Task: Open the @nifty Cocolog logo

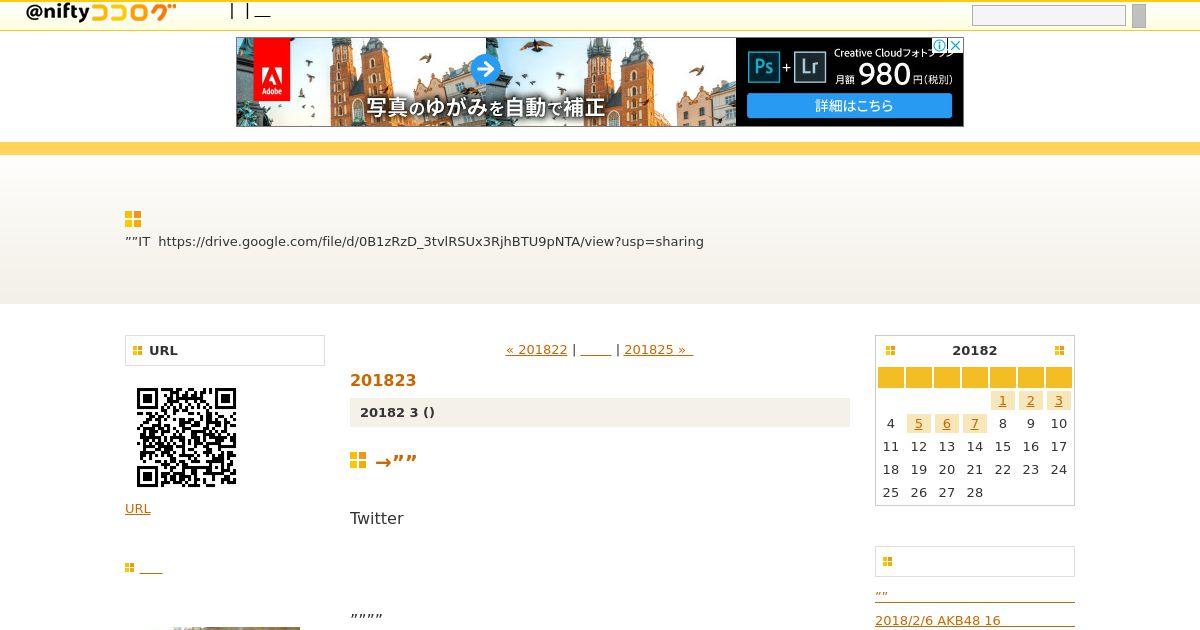Action: tap(101, 13)
